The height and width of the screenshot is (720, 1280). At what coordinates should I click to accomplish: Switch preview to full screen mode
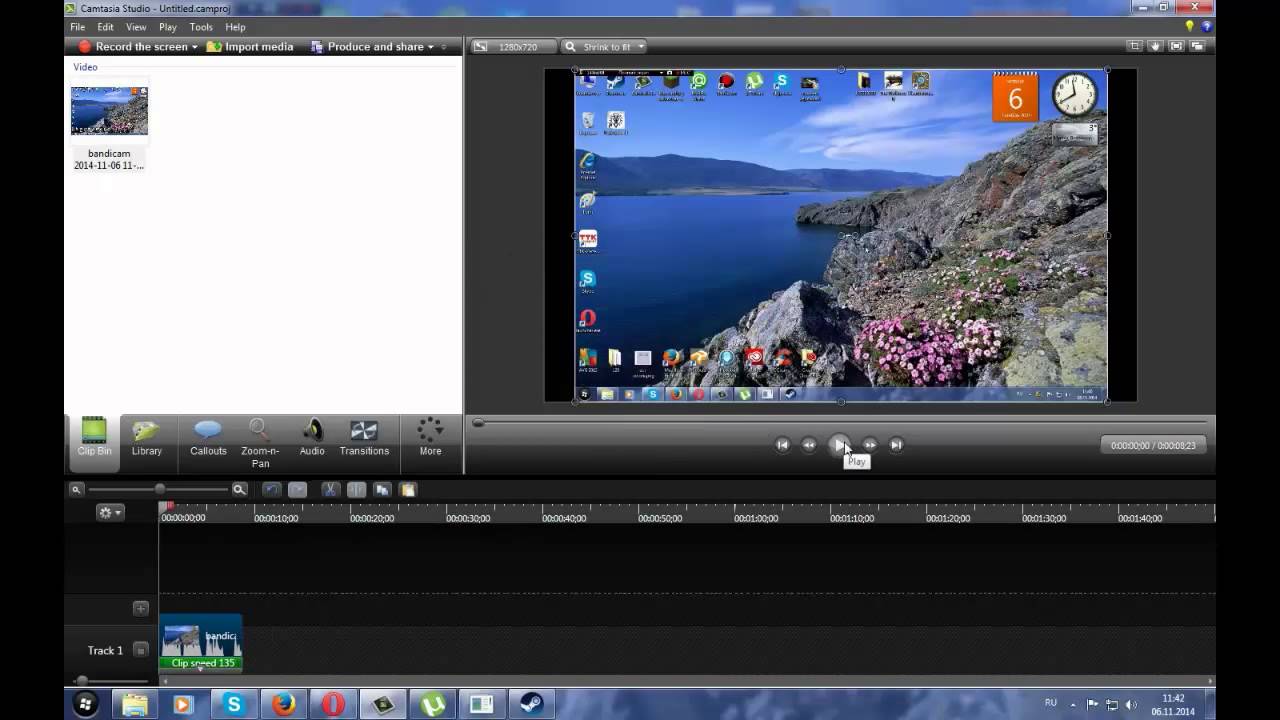point(1176,46)
